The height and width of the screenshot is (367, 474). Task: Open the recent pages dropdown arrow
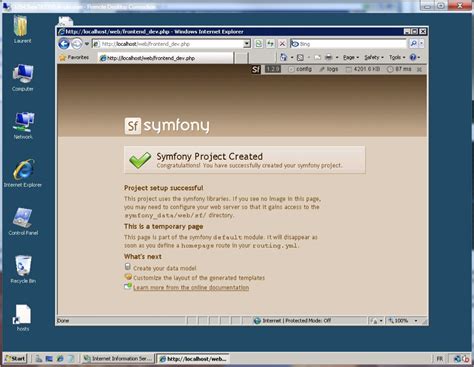[x=87, y=44]
